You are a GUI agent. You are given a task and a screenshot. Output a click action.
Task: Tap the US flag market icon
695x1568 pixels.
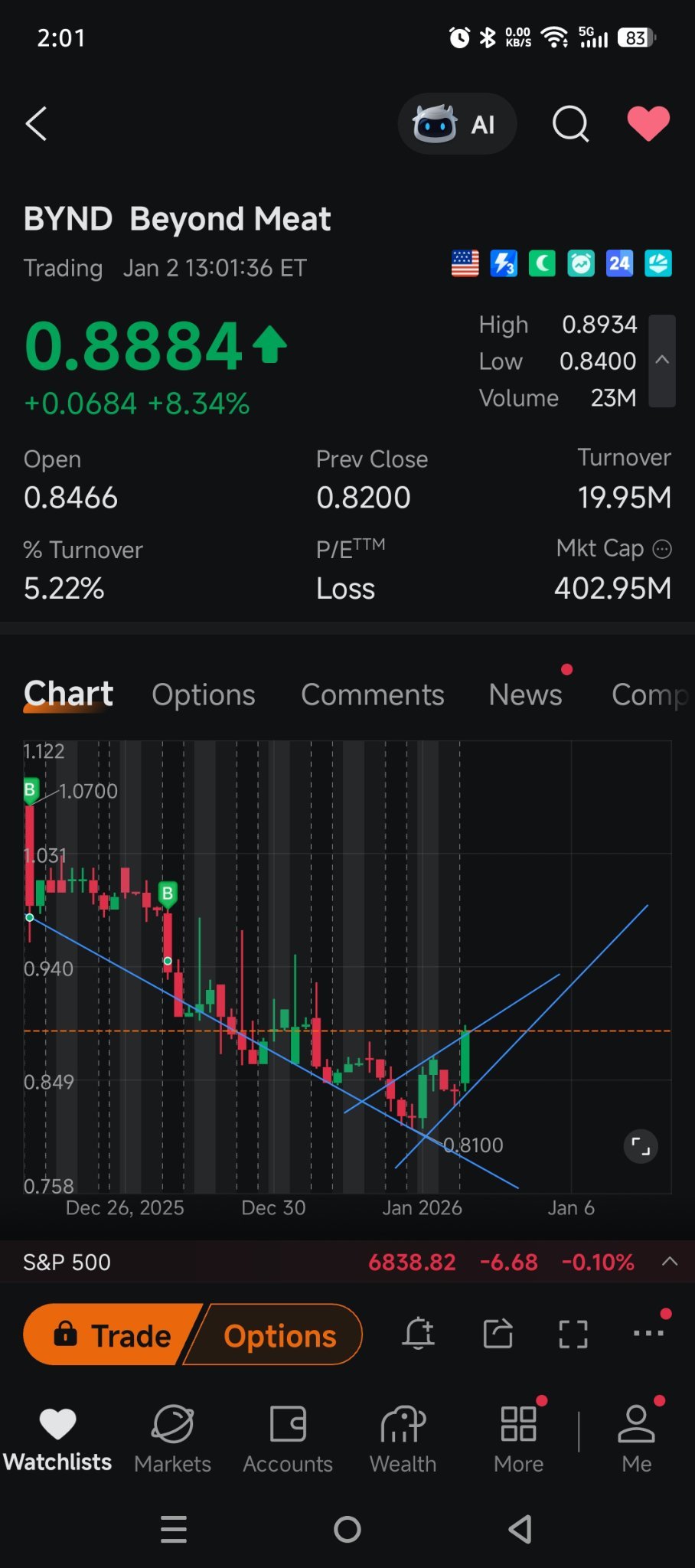tap(465, 263)
